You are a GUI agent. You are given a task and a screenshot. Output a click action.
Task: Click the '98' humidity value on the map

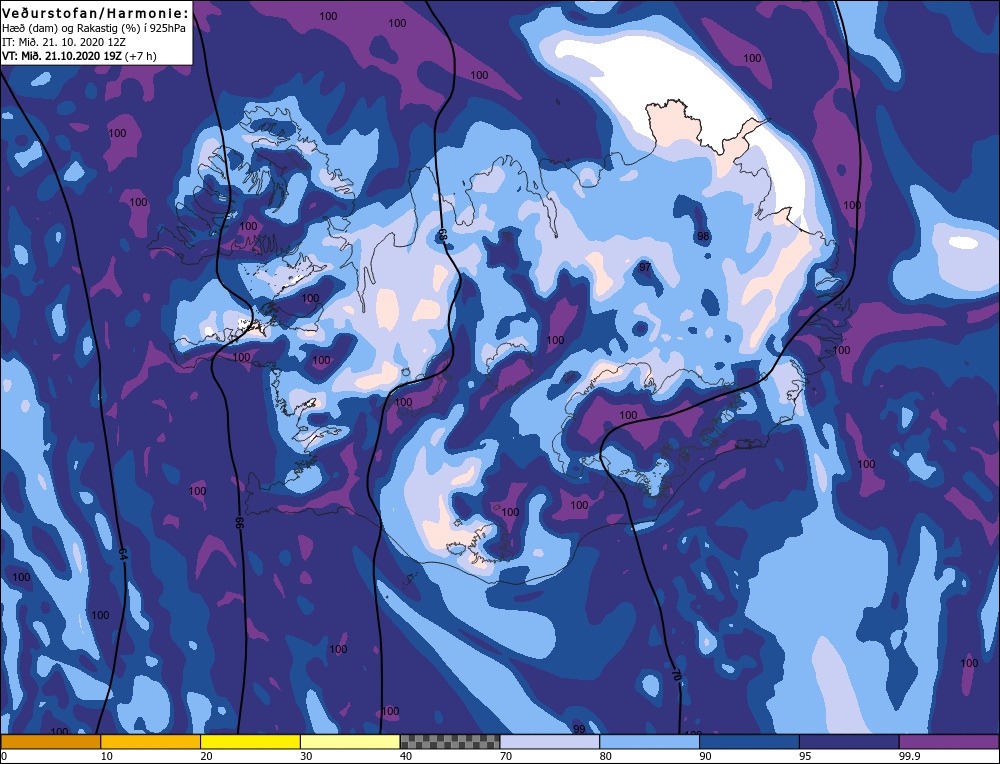point(703,236)
